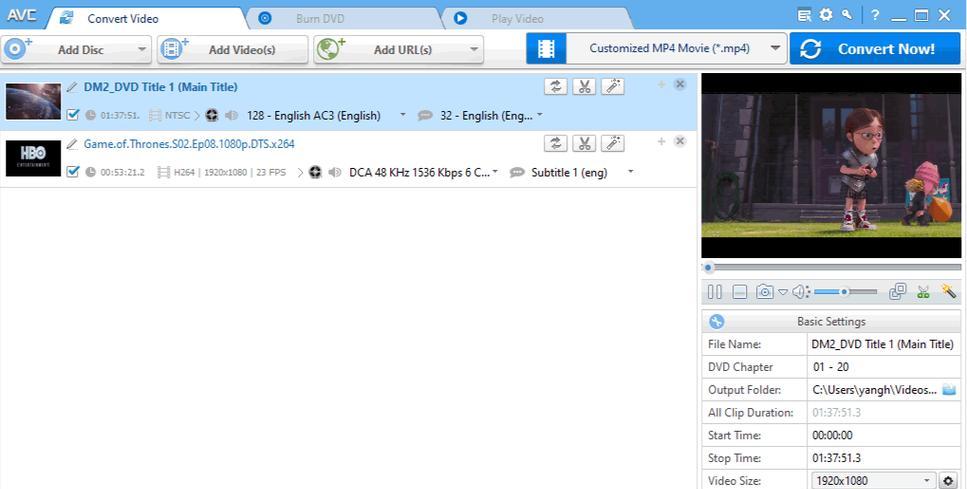
Task: Click the video preview image
Action: tap(831, 165)
